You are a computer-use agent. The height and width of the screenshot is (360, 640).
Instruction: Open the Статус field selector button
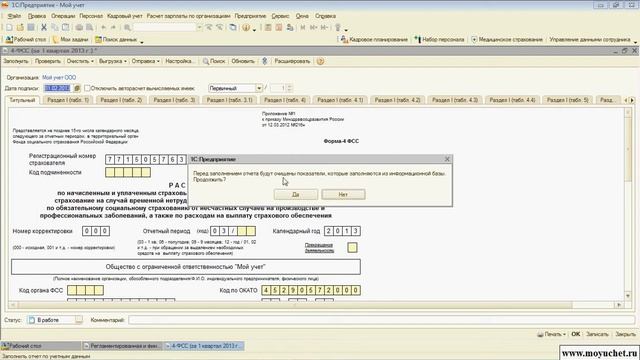[x=79, y=320]
